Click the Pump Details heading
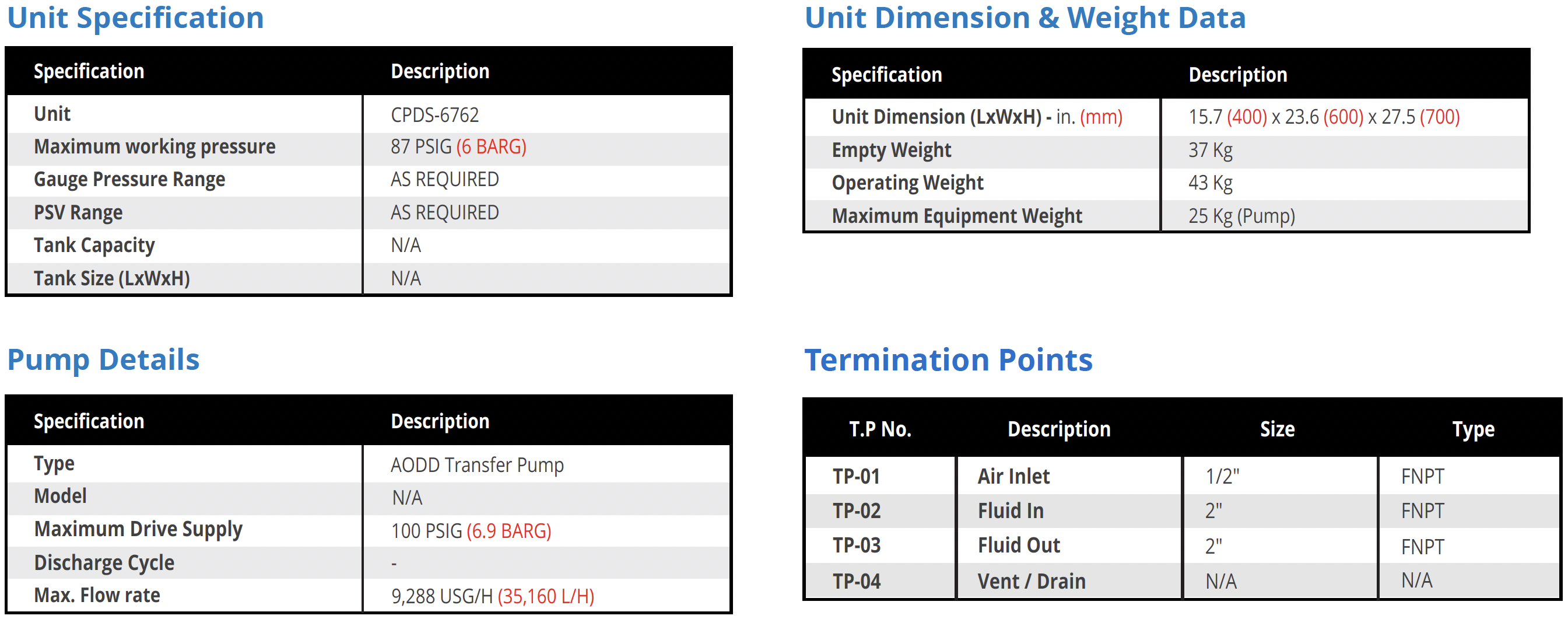This screenshot has width=1568, height=619. point(103,359)
